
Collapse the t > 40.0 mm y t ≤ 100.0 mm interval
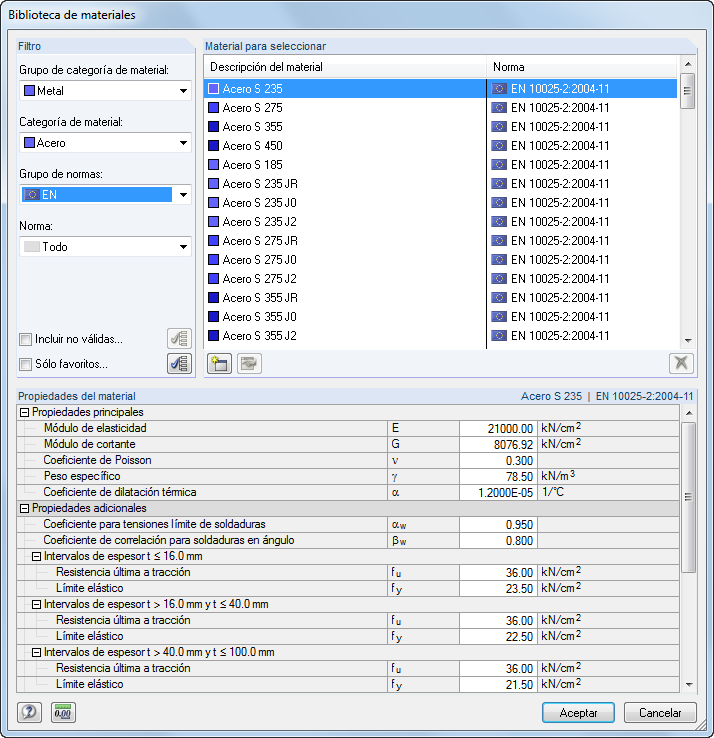[x=36, y=653]
